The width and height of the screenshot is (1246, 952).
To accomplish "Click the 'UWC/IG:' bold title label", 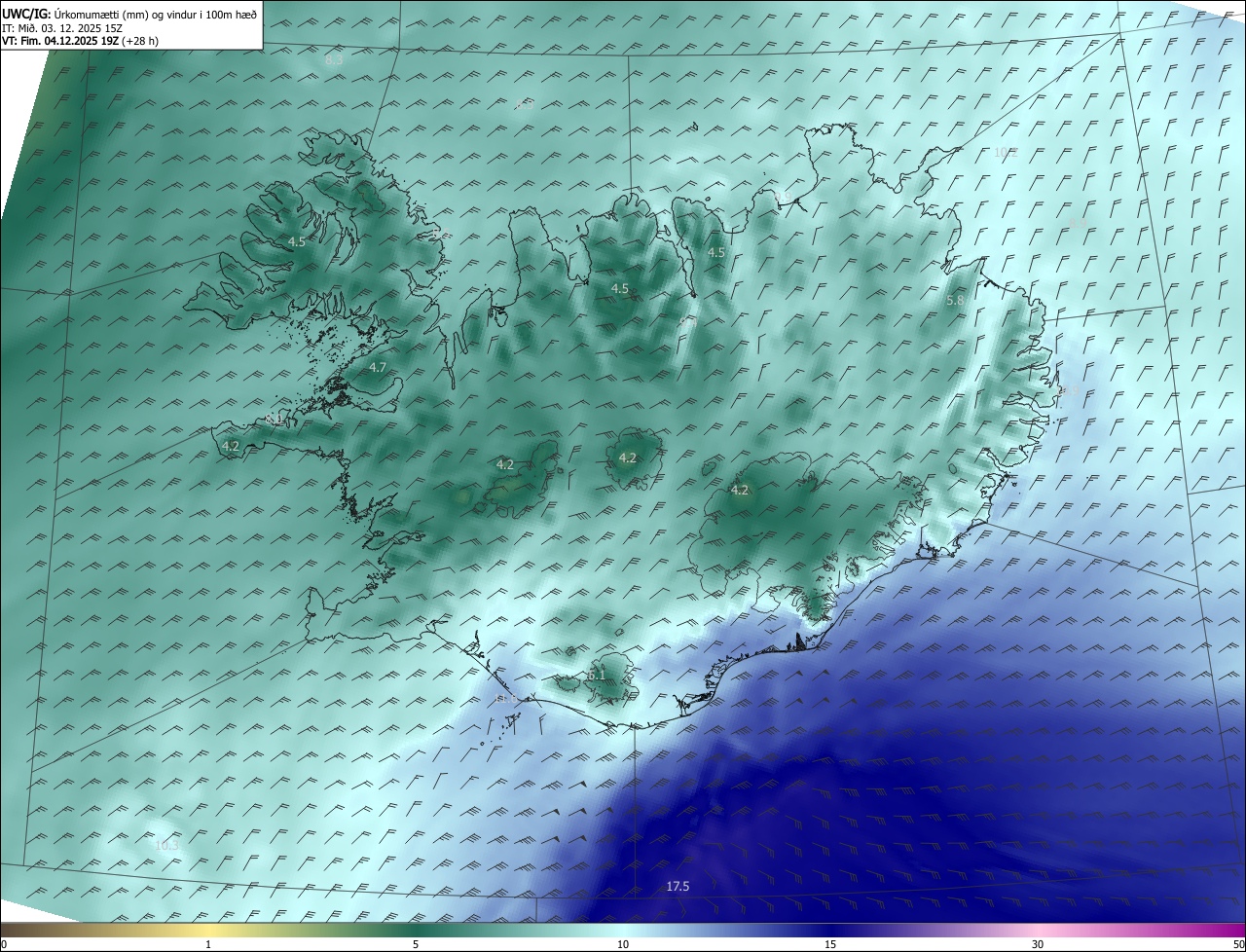I will click(26, 14).
